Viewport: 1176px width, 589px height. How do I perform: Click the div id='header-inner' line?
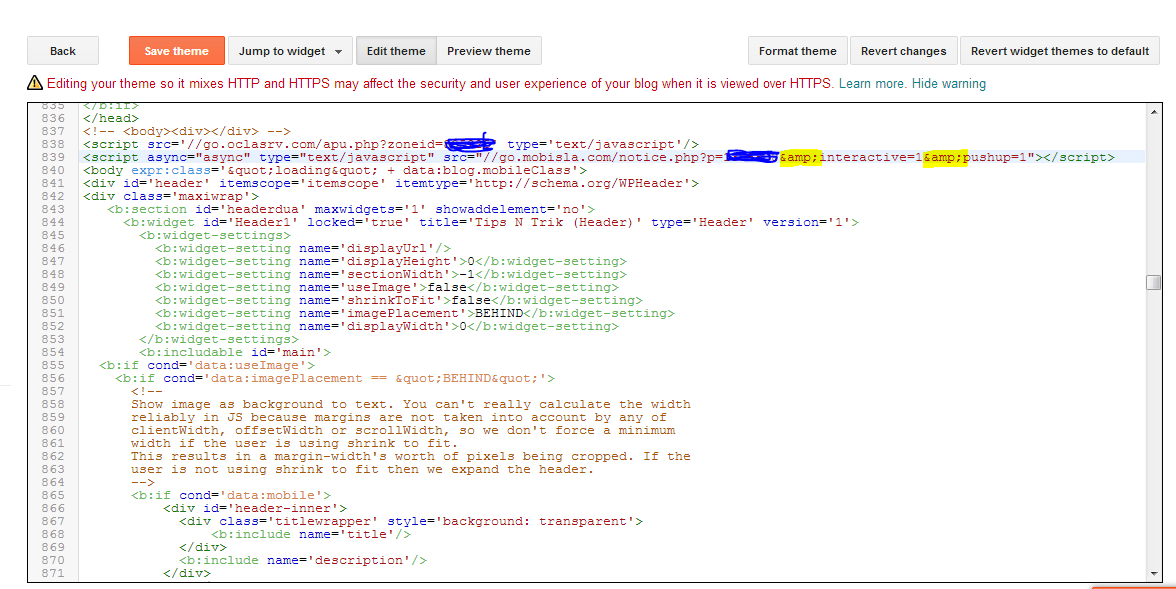[255, 508]
